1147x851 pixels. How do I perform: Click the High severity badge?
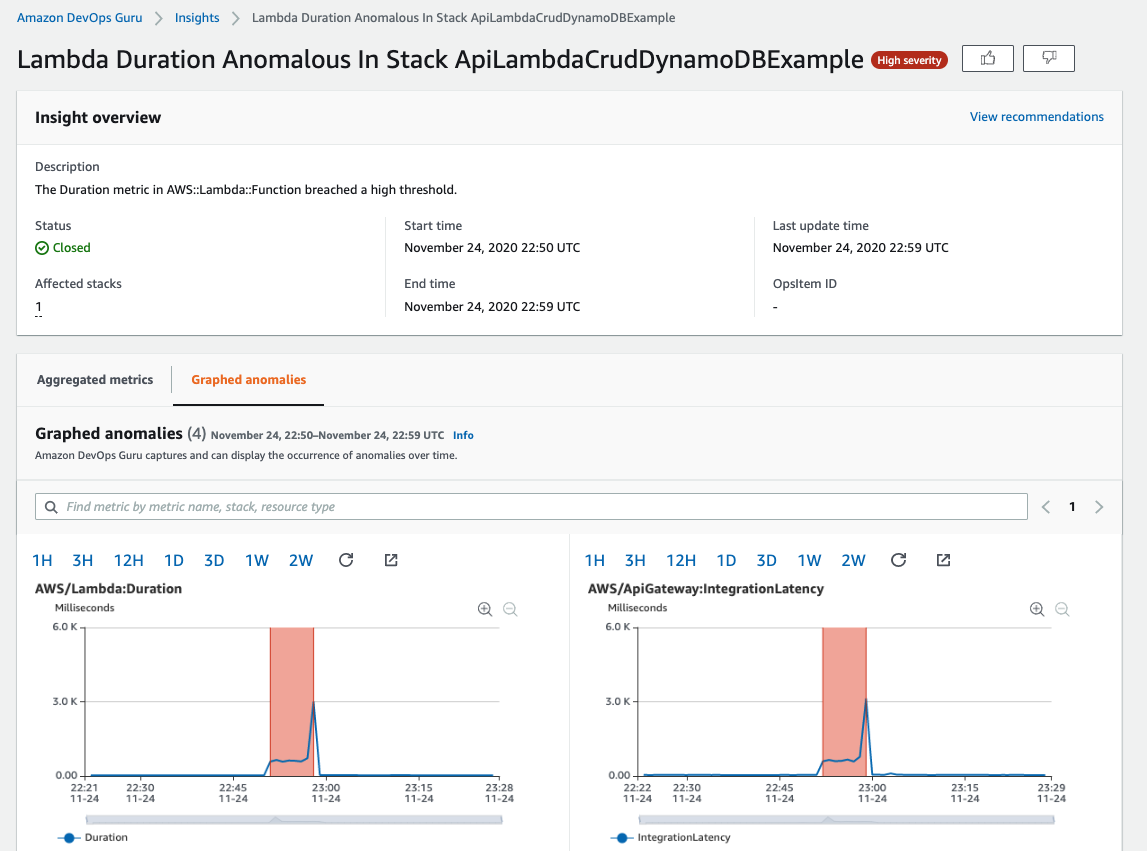click(909, 60)
